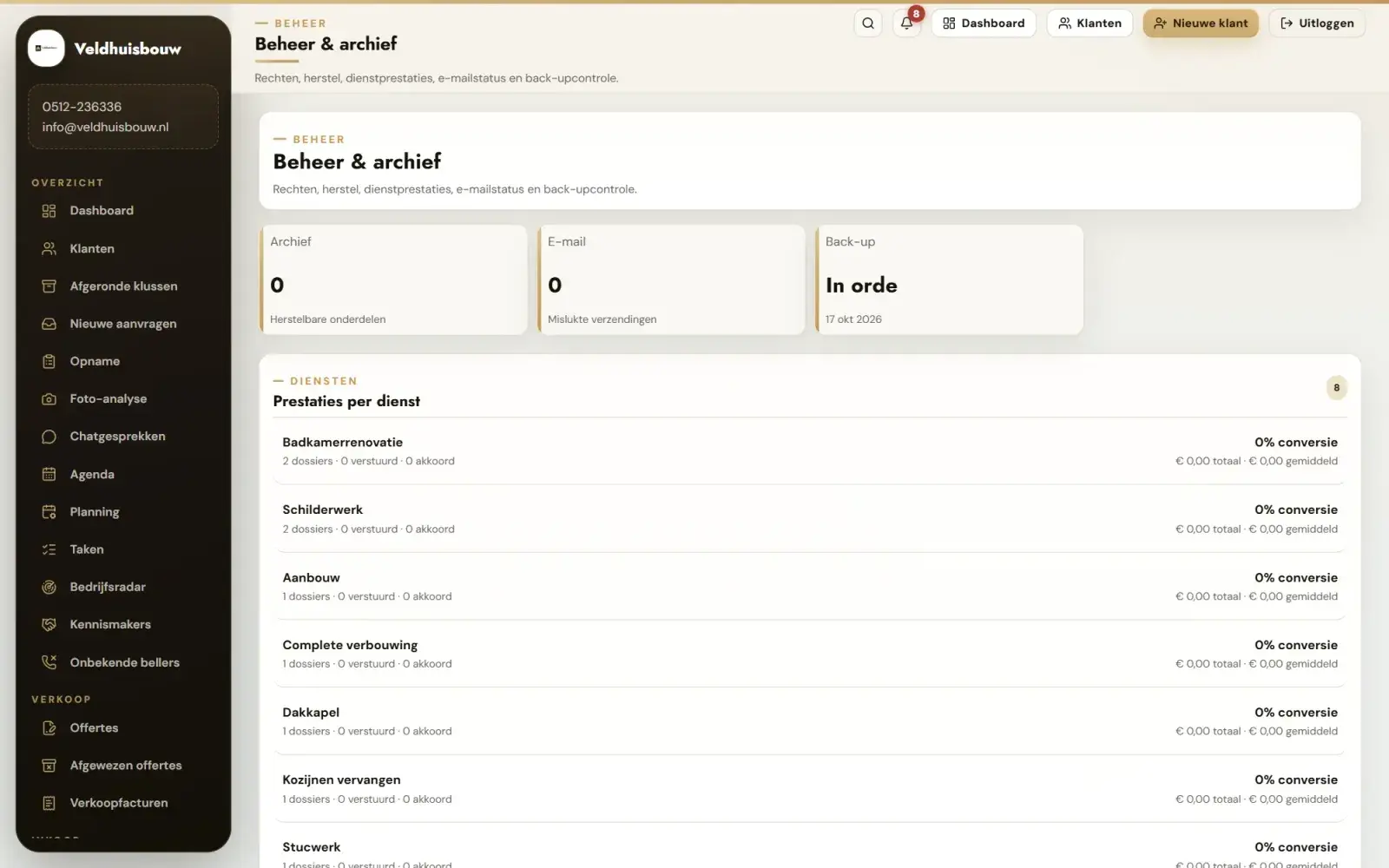The image size is (1389, 868).
Task: Click the Veldhuisbouw company name
Action: tap(128, 49)
